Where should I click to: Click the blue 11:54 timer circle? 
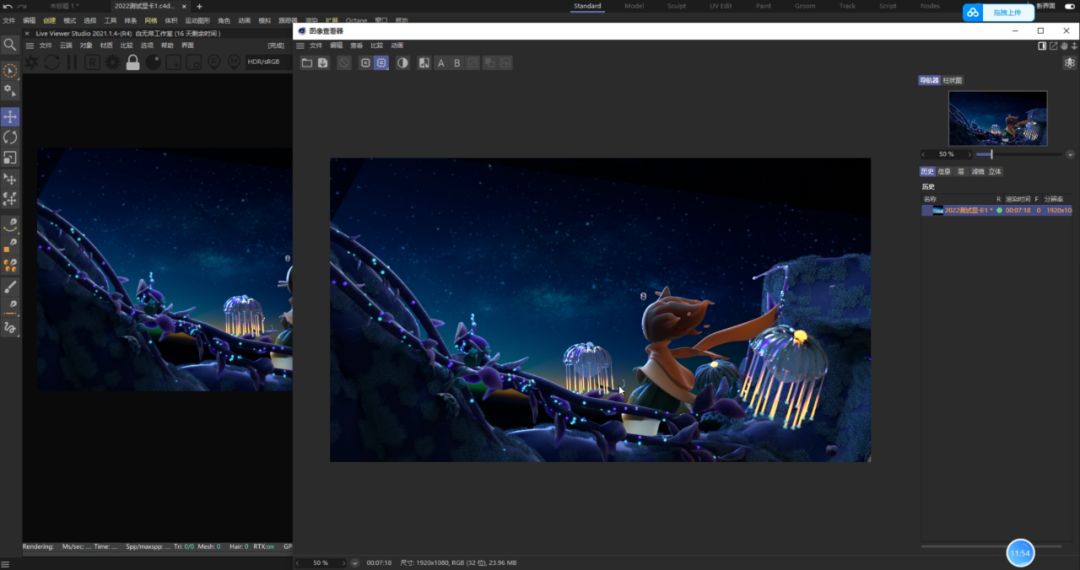(1020, 553)
